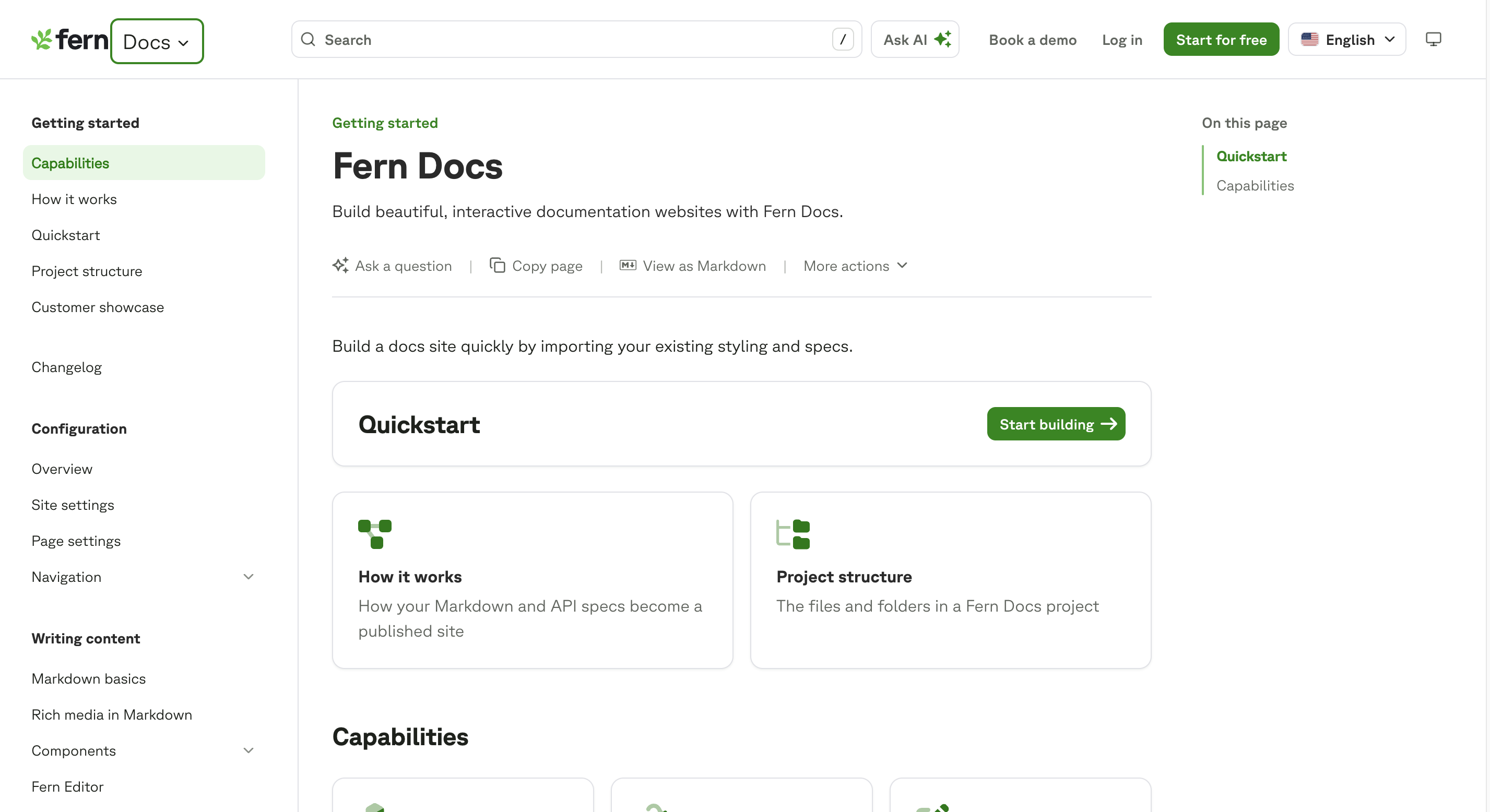1490x812 pixels.
Task: Click the Copy page clipboard icon
Action: pos(497,266)
